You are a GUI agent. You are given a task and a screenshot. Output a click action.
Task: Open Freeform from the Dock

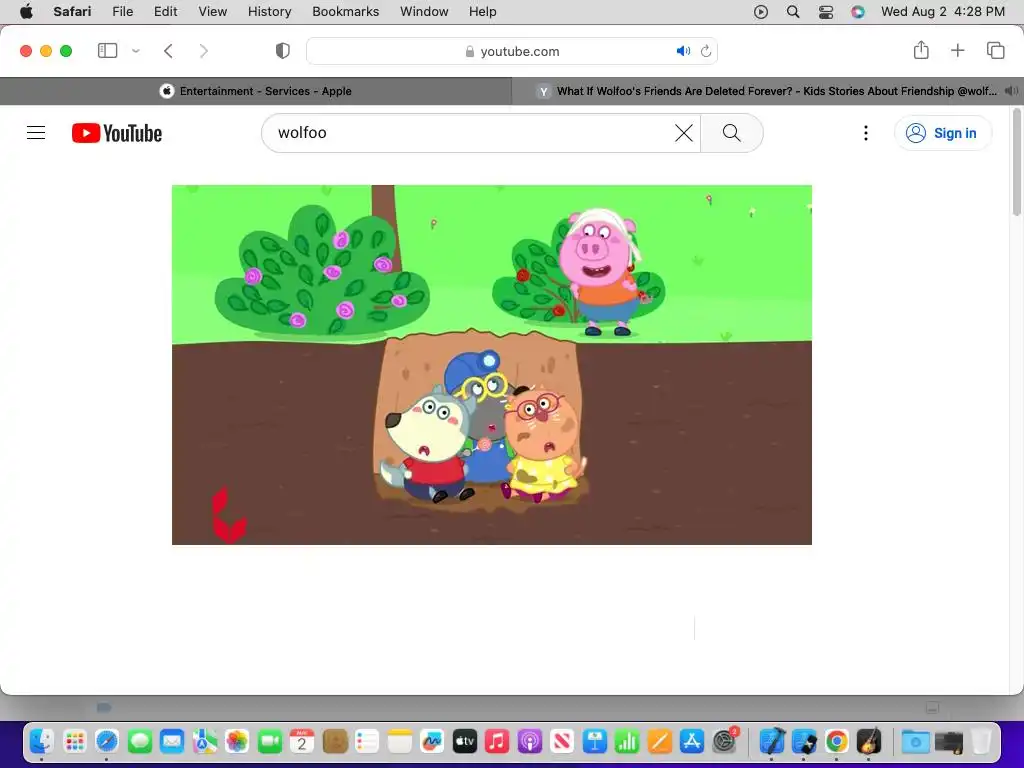point(432,741)
